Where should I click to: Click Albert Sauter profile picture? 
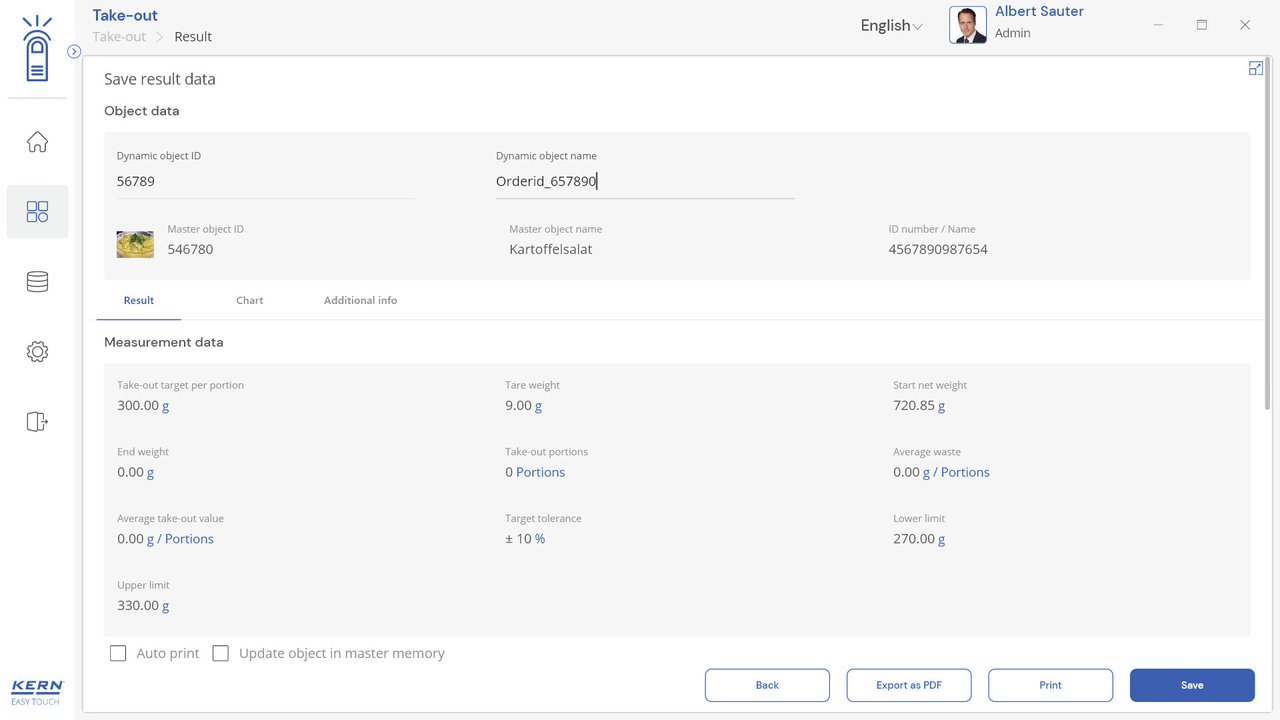(x=967, y=25)
